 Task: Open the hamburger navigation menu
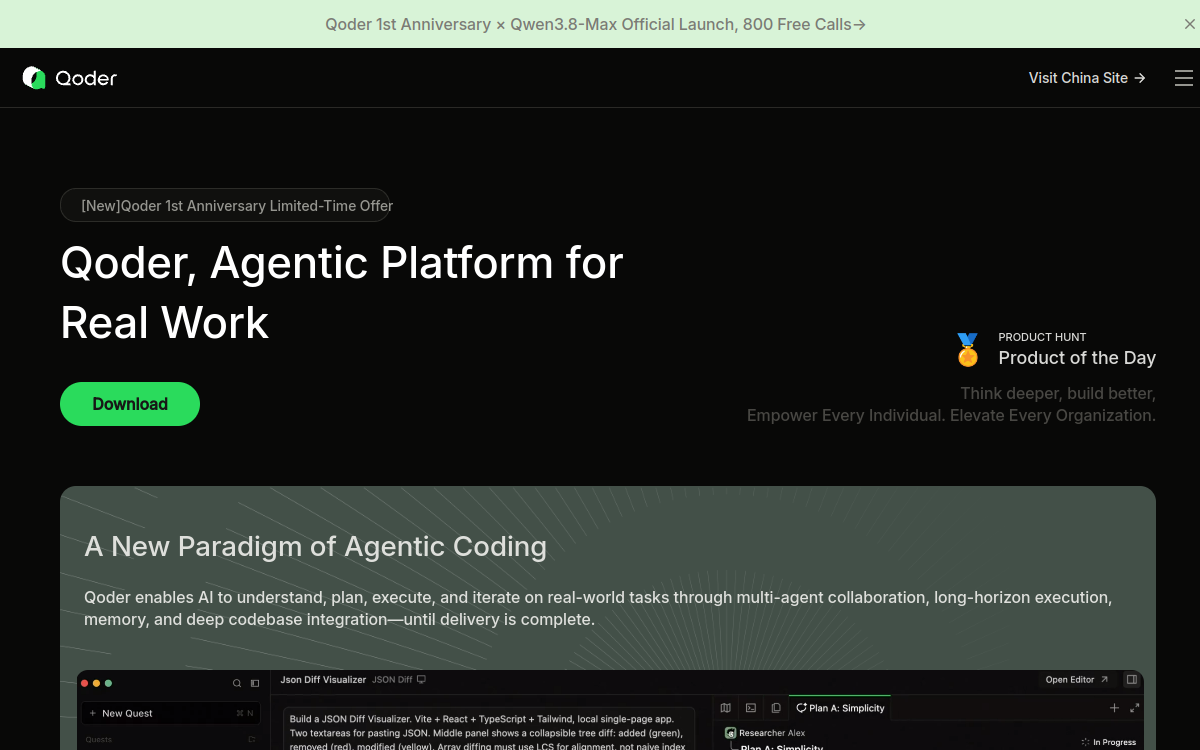pos(1184,78)
